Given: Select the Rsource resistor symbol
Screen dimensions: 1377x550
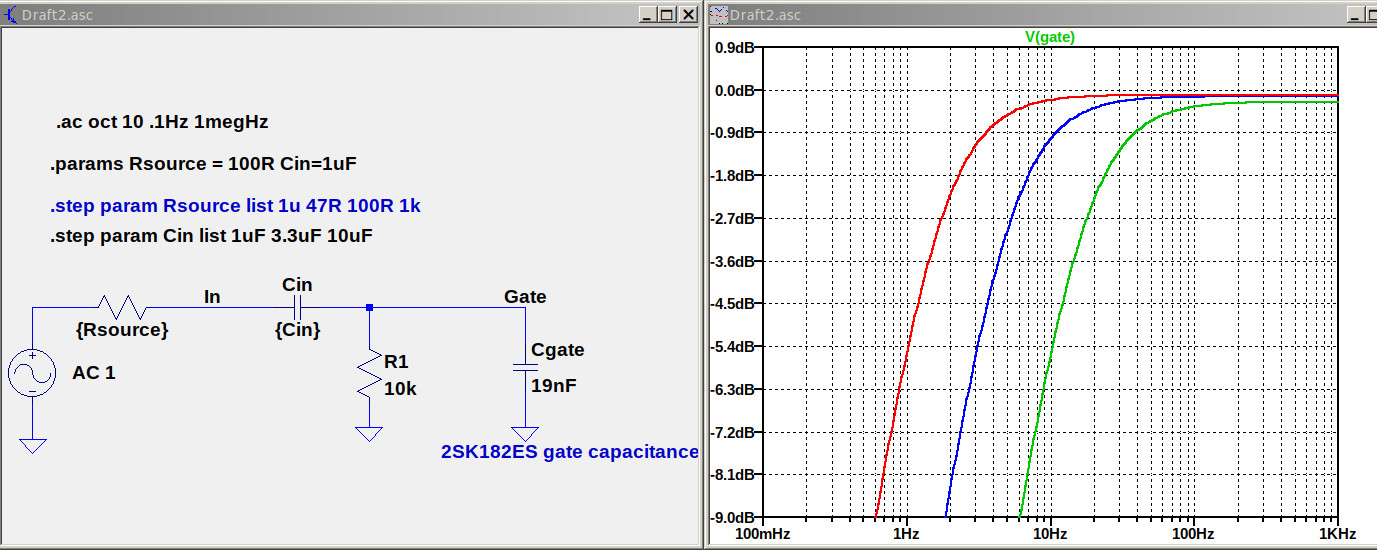Looking at the screenshot, I should [x=122, y=307].
